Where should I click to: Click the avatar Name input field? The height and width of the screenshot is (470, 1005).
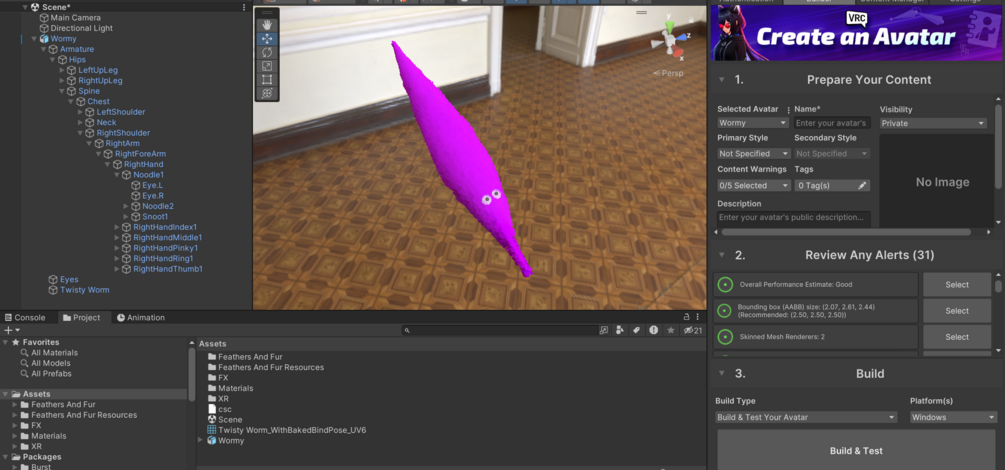coord(833,122)
